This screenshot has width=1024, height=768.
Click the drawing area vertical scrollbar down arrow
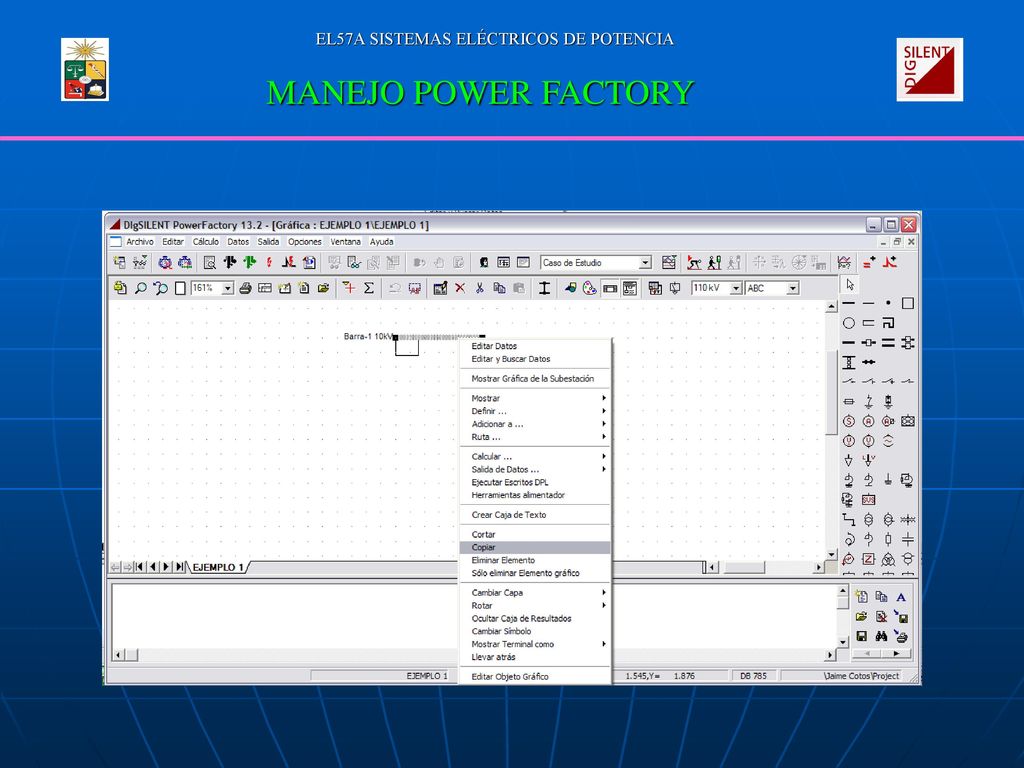coord(831,554)
